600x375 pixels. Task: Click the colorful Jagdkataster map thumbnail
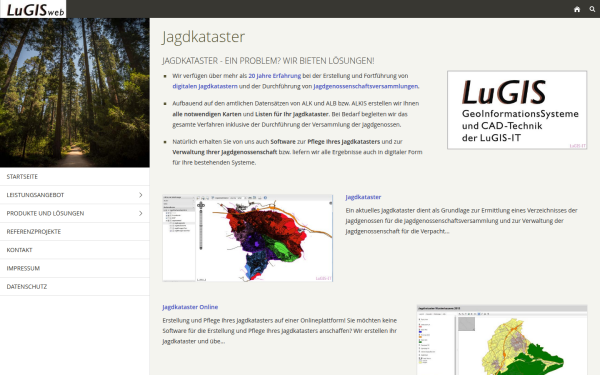click(248, 238)
